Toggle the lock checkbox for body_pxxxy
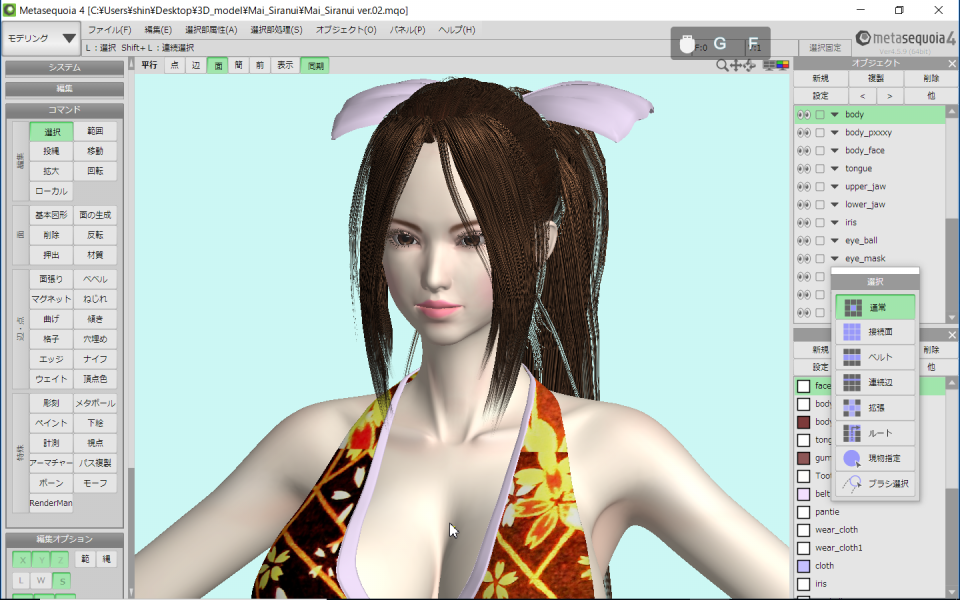Viewport: 960px width, 600px height. 820,133
